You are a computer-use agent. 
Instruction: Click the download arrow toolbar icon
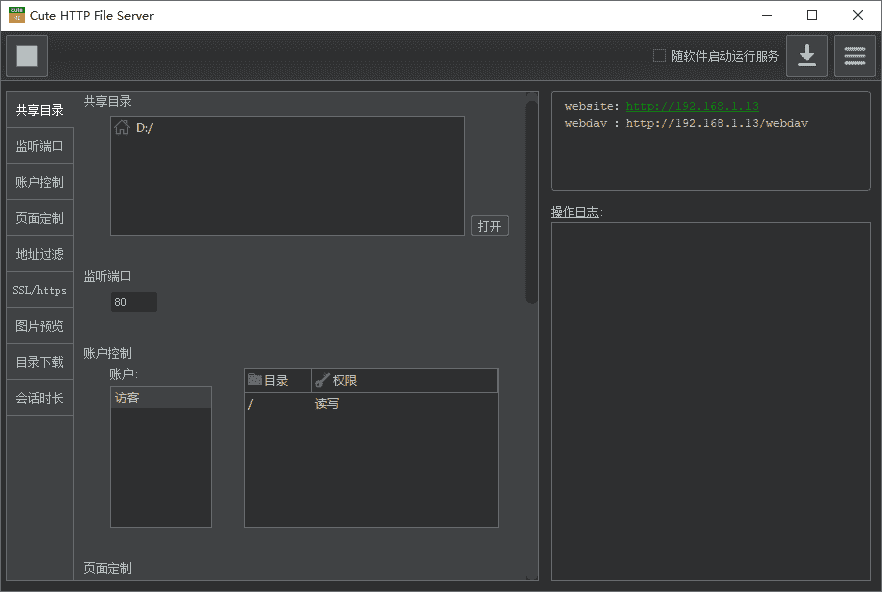[x=806, y=56]
